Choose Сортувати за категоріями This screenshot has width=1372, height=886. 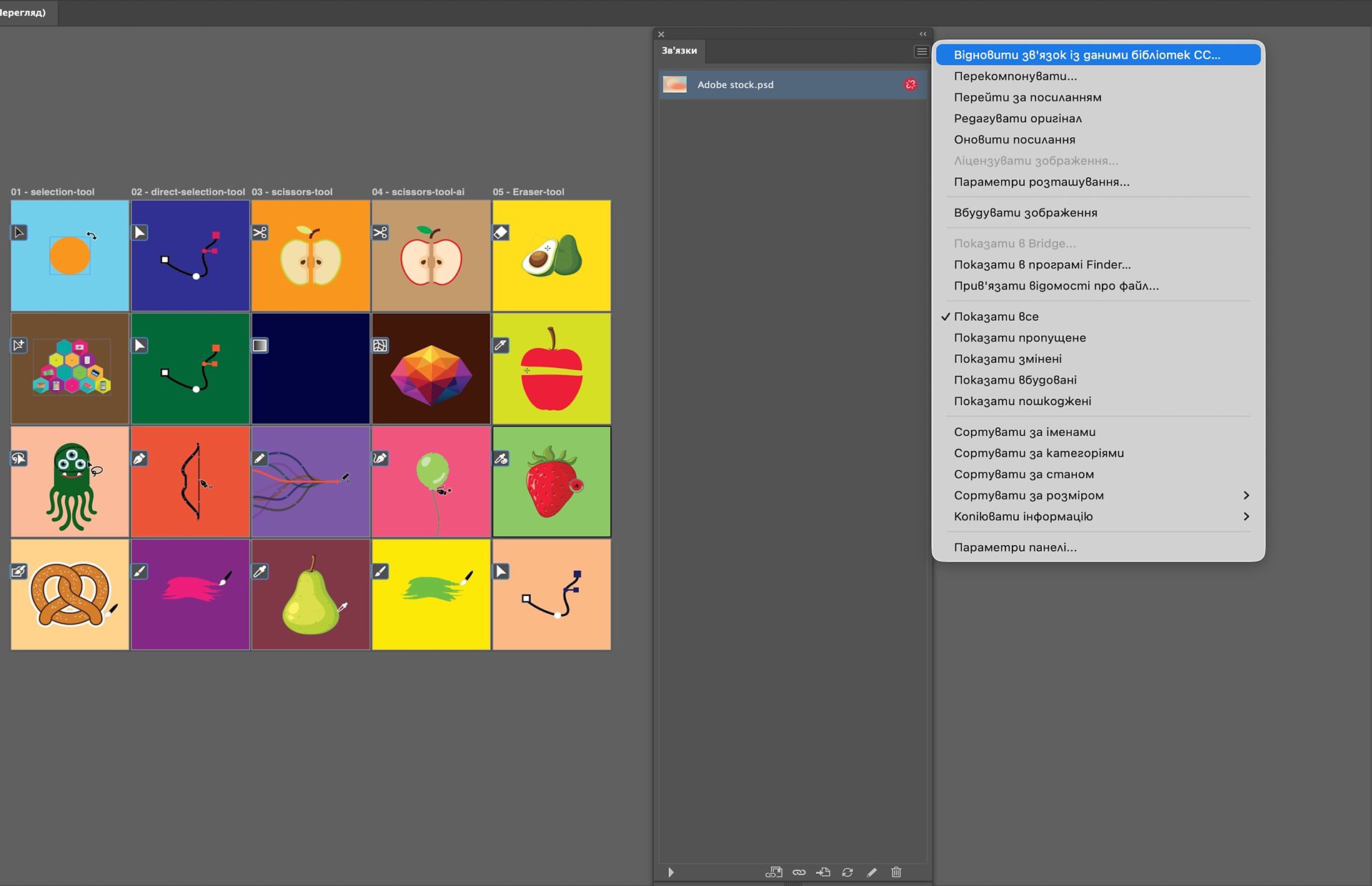pyautogui.click(x=1098, y=453)
